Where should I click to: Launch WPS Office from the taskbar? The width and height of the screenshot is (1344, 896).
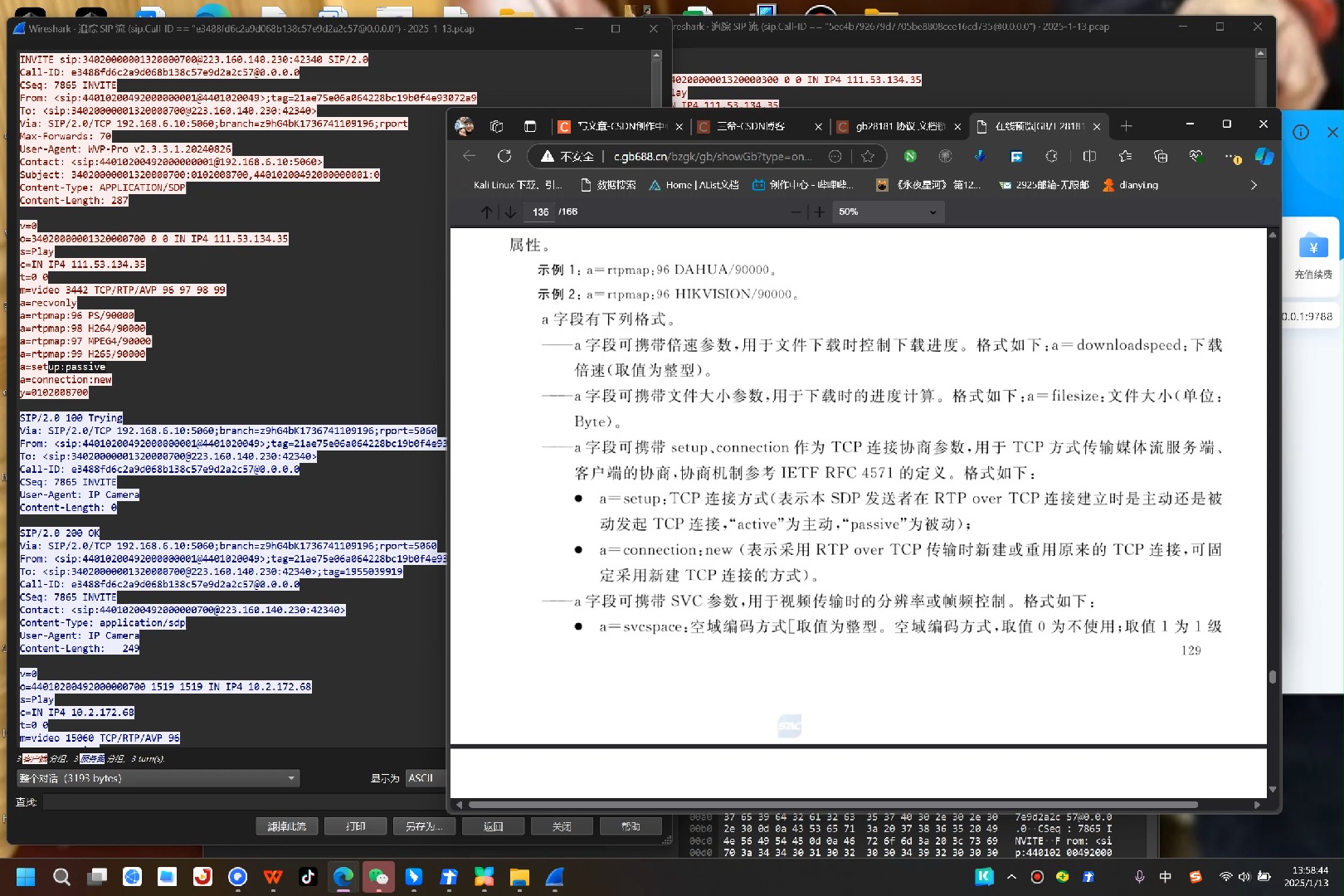tap(273, 877)
